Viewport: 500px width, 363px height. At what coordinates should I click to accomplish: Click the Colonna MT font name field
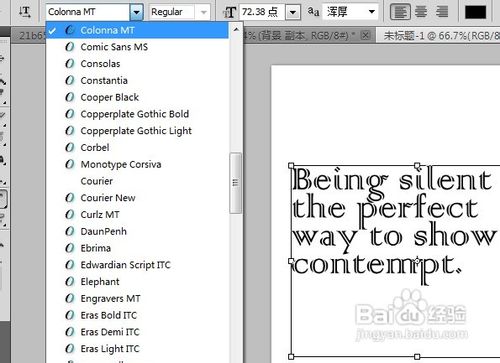tap(88, 12)
